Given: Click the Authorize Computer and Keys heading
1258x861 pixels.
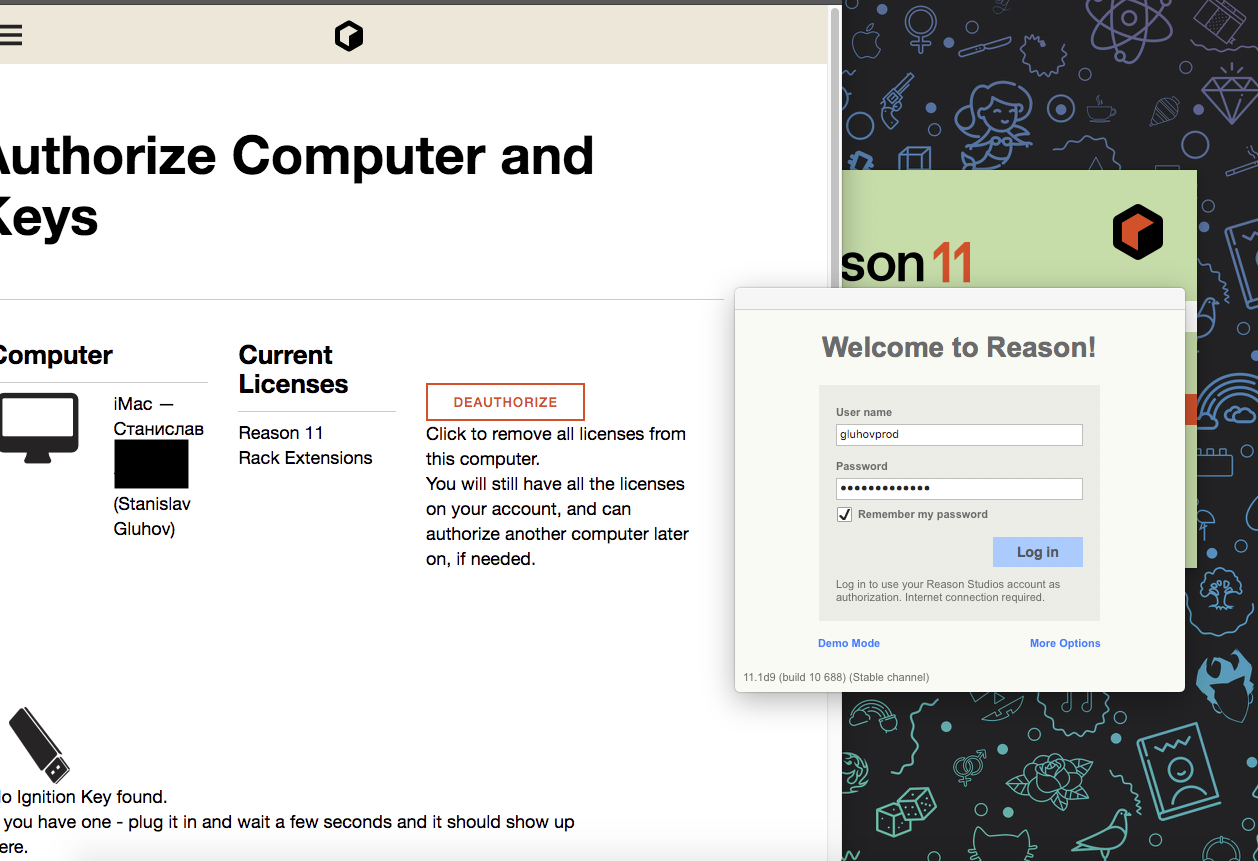Looking at the screenshot, I should tap(297, 186).
